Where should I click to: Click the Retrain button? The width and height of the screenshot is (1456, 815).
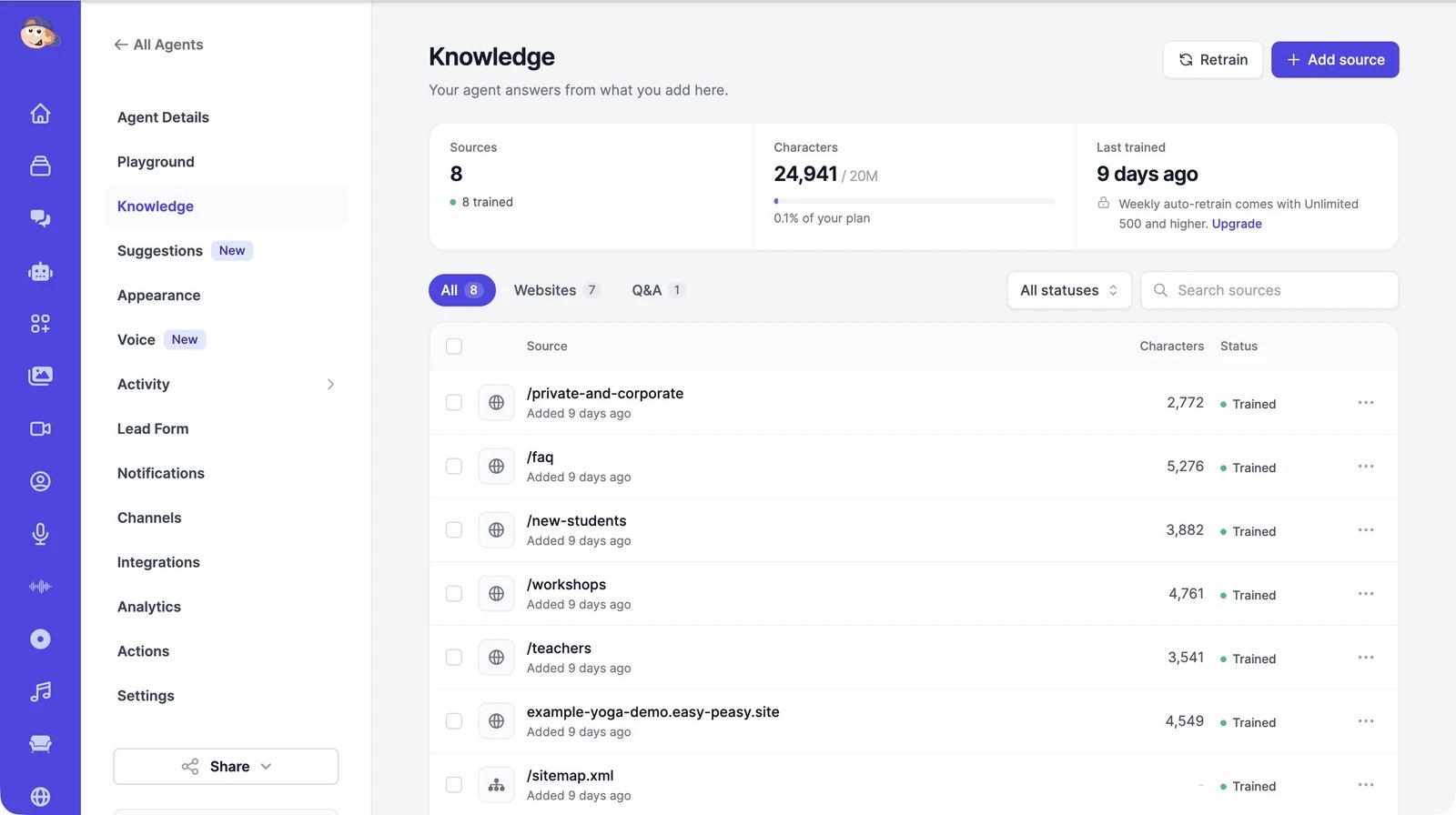(1212, 60)
